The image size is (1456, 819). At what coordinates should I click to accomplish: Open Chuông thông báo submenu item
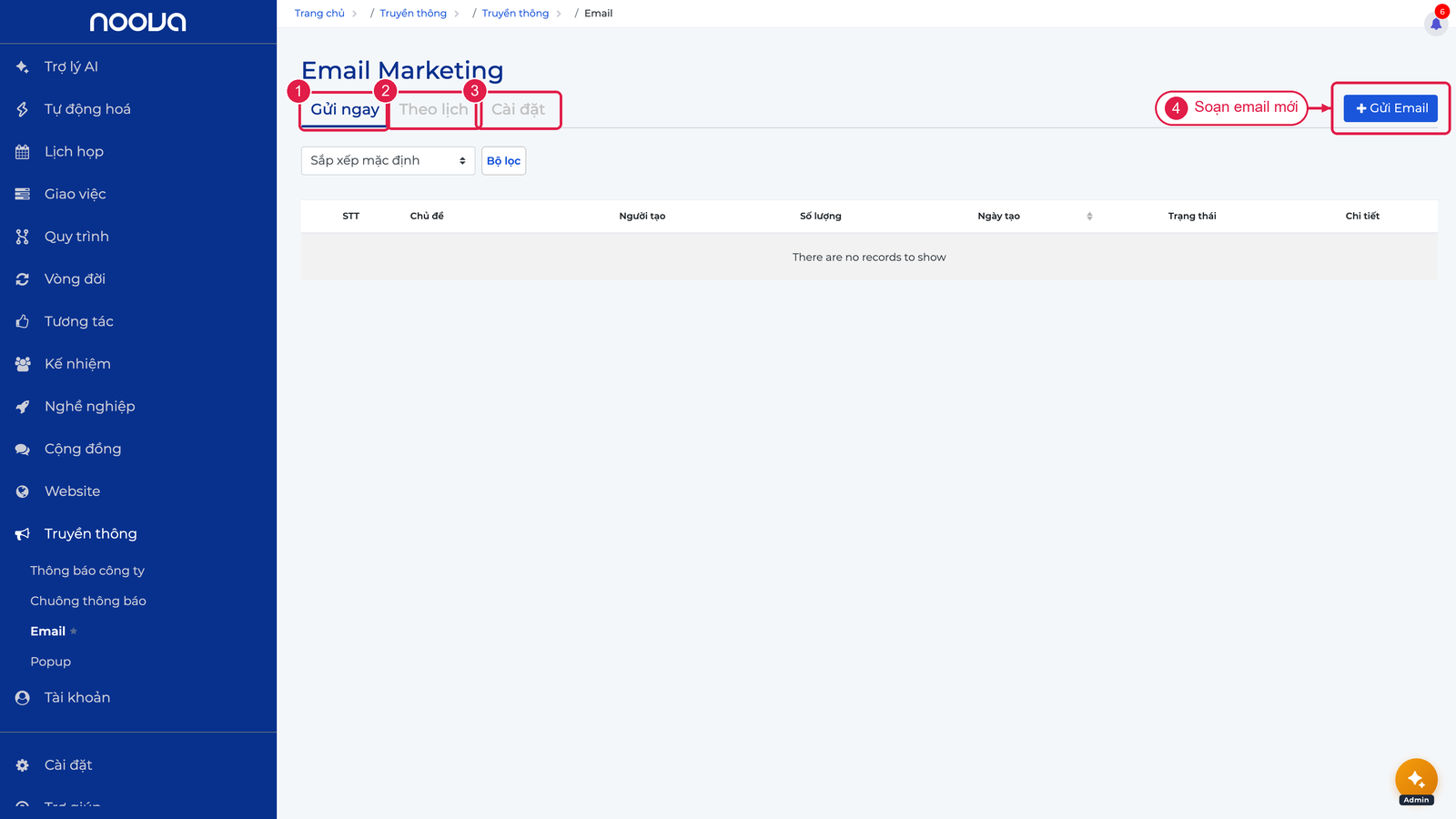click(88, 602)
